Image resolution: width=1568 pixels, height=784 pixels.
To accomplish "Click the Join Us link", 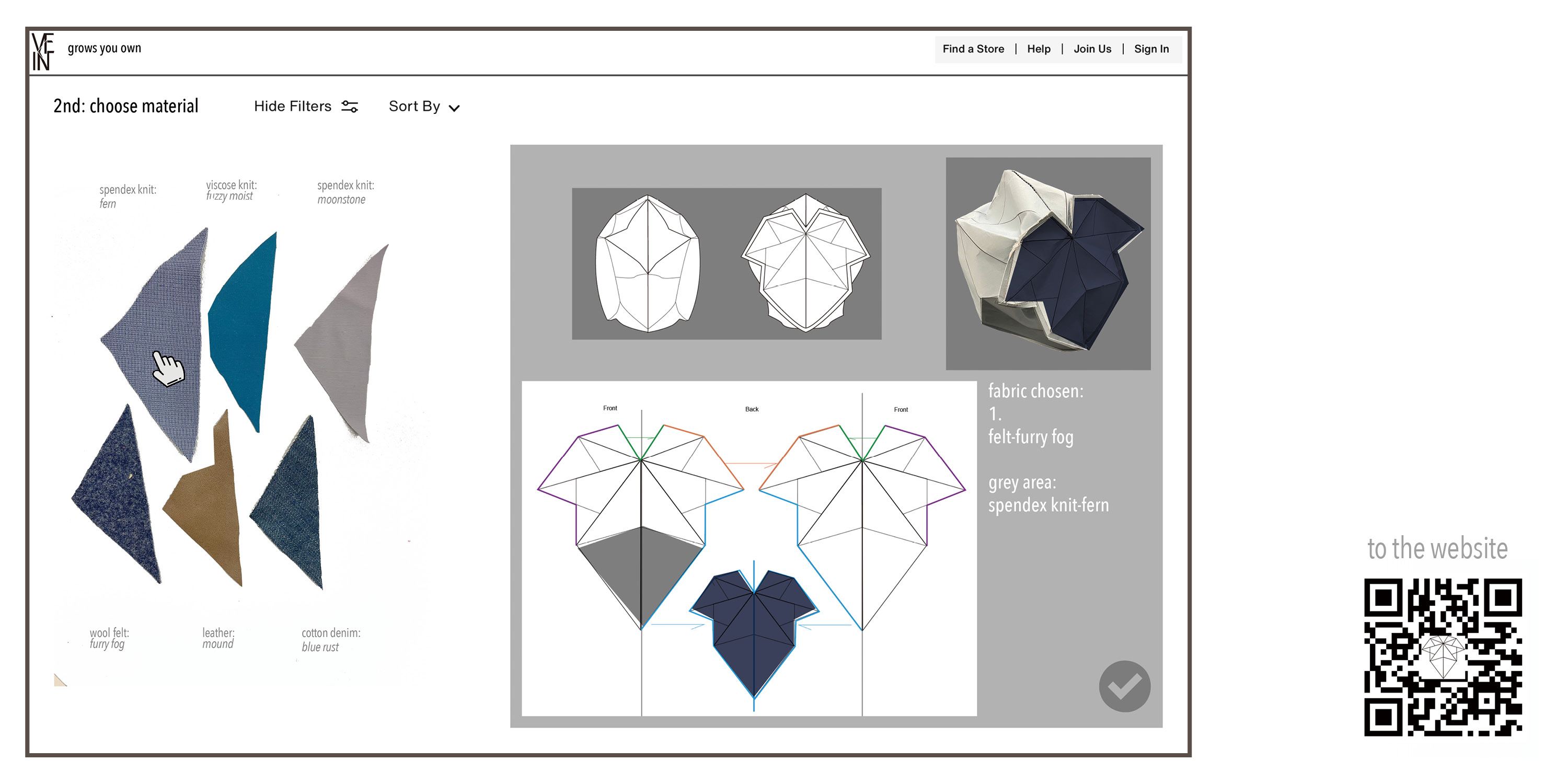I will [x=1092, y=49].
